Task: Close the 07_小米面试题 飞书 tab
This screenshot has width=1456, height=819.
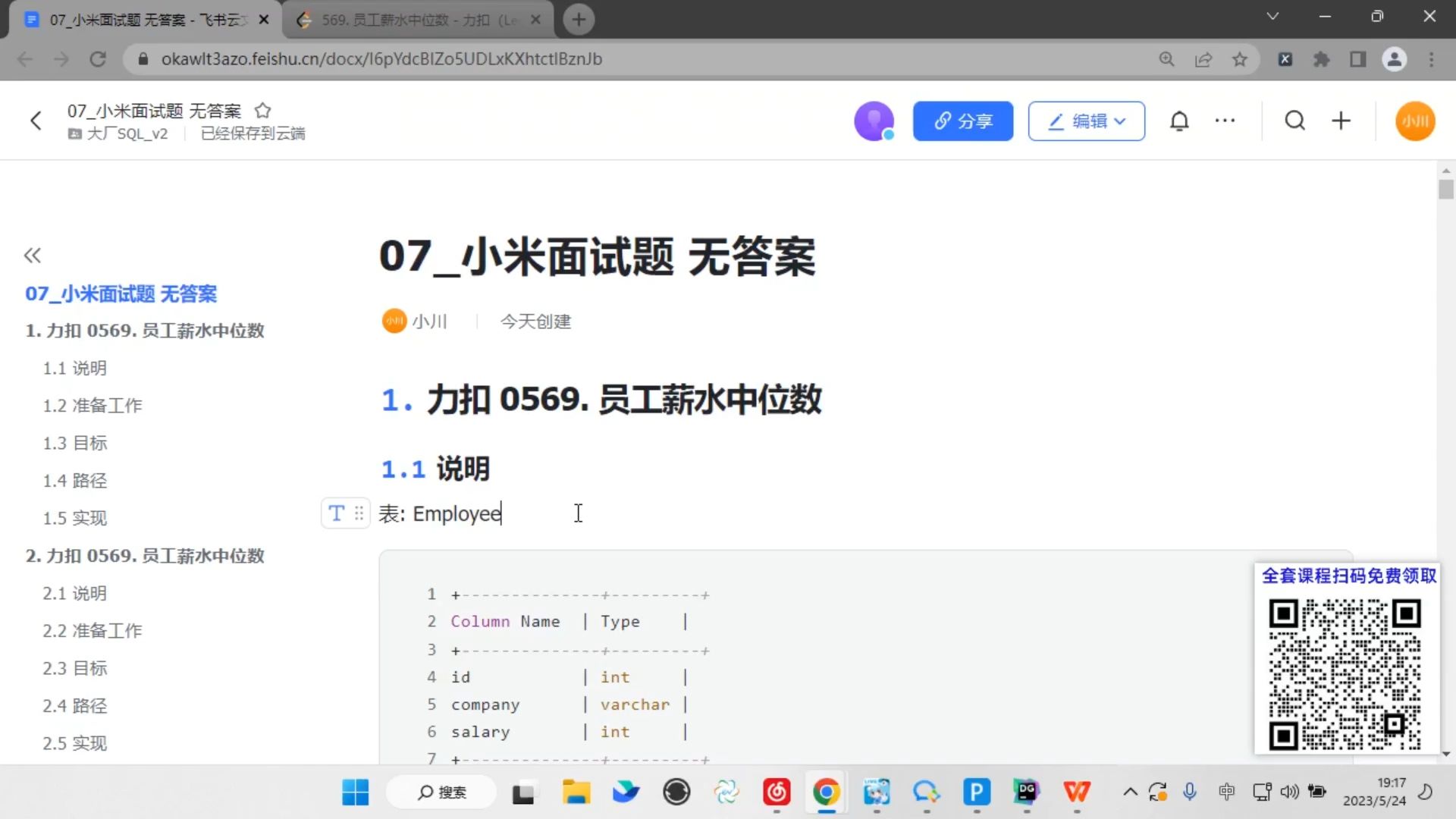Action: click(x=264, y=20)
